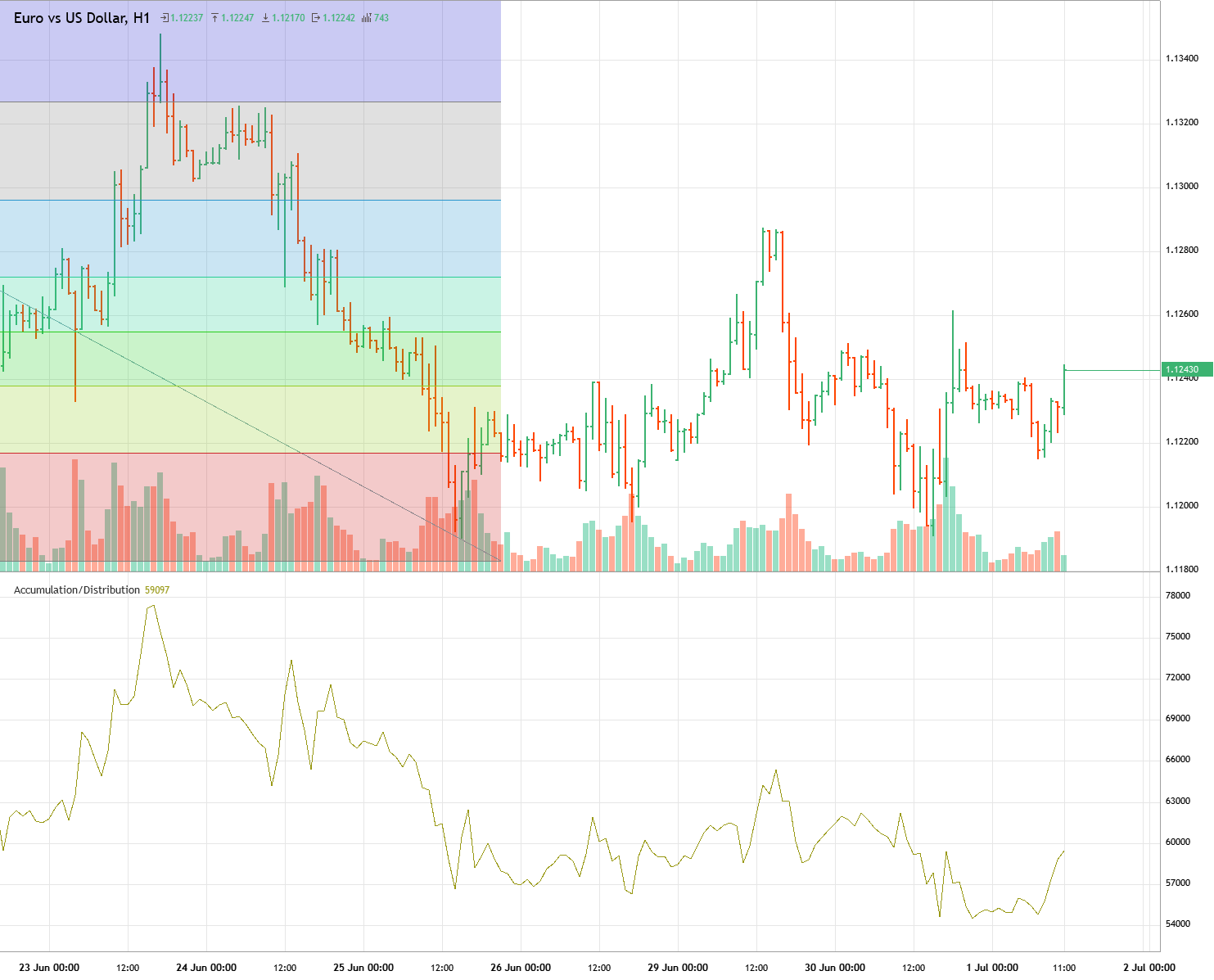
Task: Click the 23 Jun 00:00 time label
Action: [x=49, y=968]
